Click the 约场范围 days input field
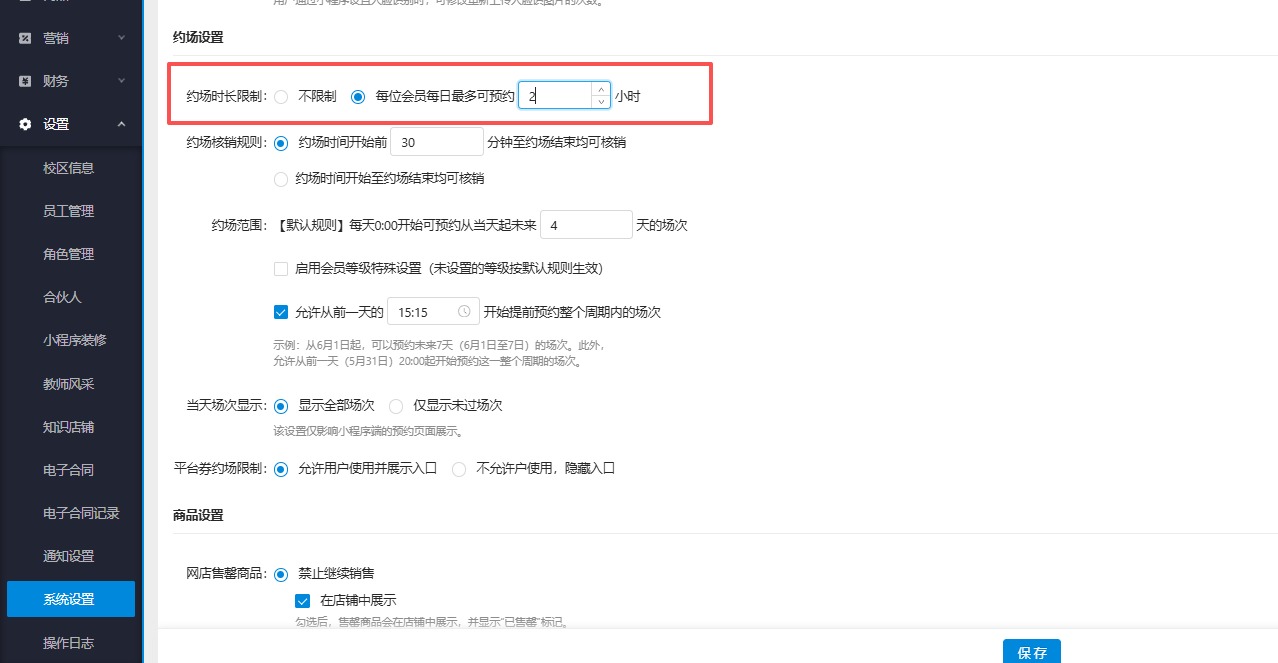1278x663 pixels. tap(586, 225)
